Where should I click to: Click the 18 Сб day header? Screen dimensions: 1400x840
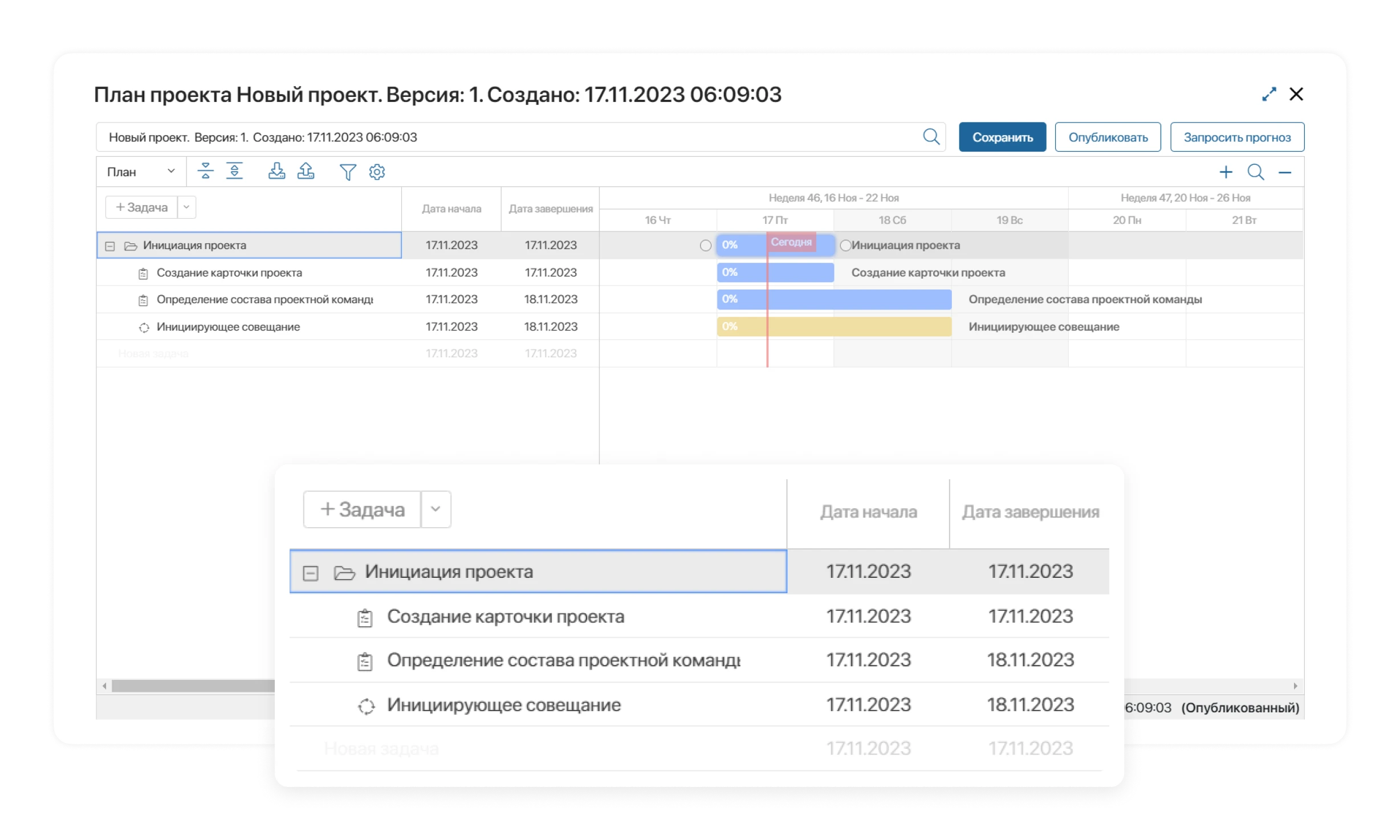(x=892, y=220)
